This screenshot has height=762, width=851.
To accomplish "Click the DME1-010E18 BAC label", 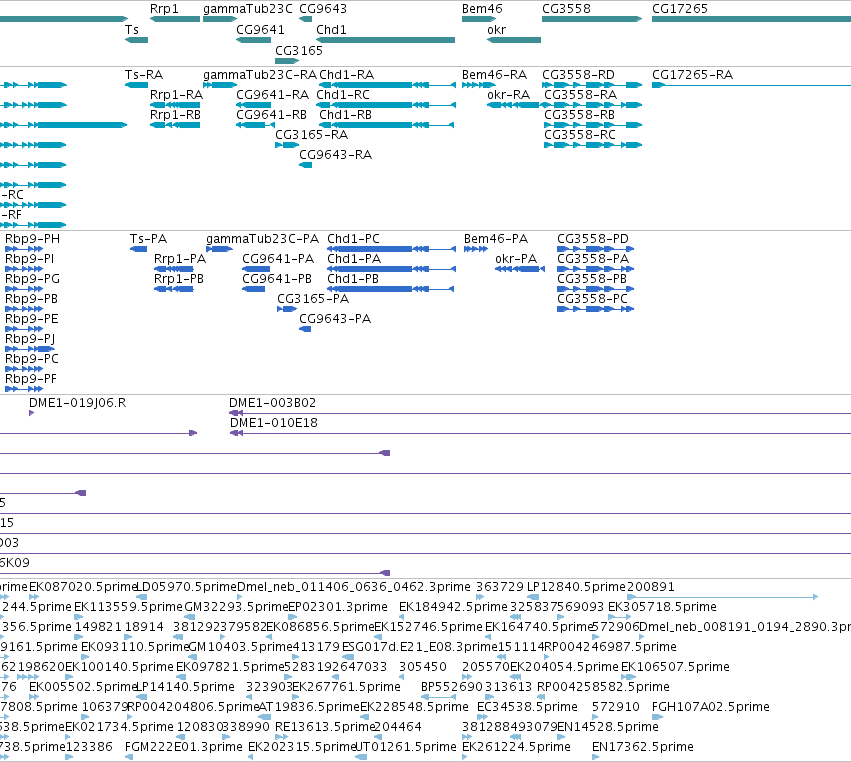I will pos(274,423).
